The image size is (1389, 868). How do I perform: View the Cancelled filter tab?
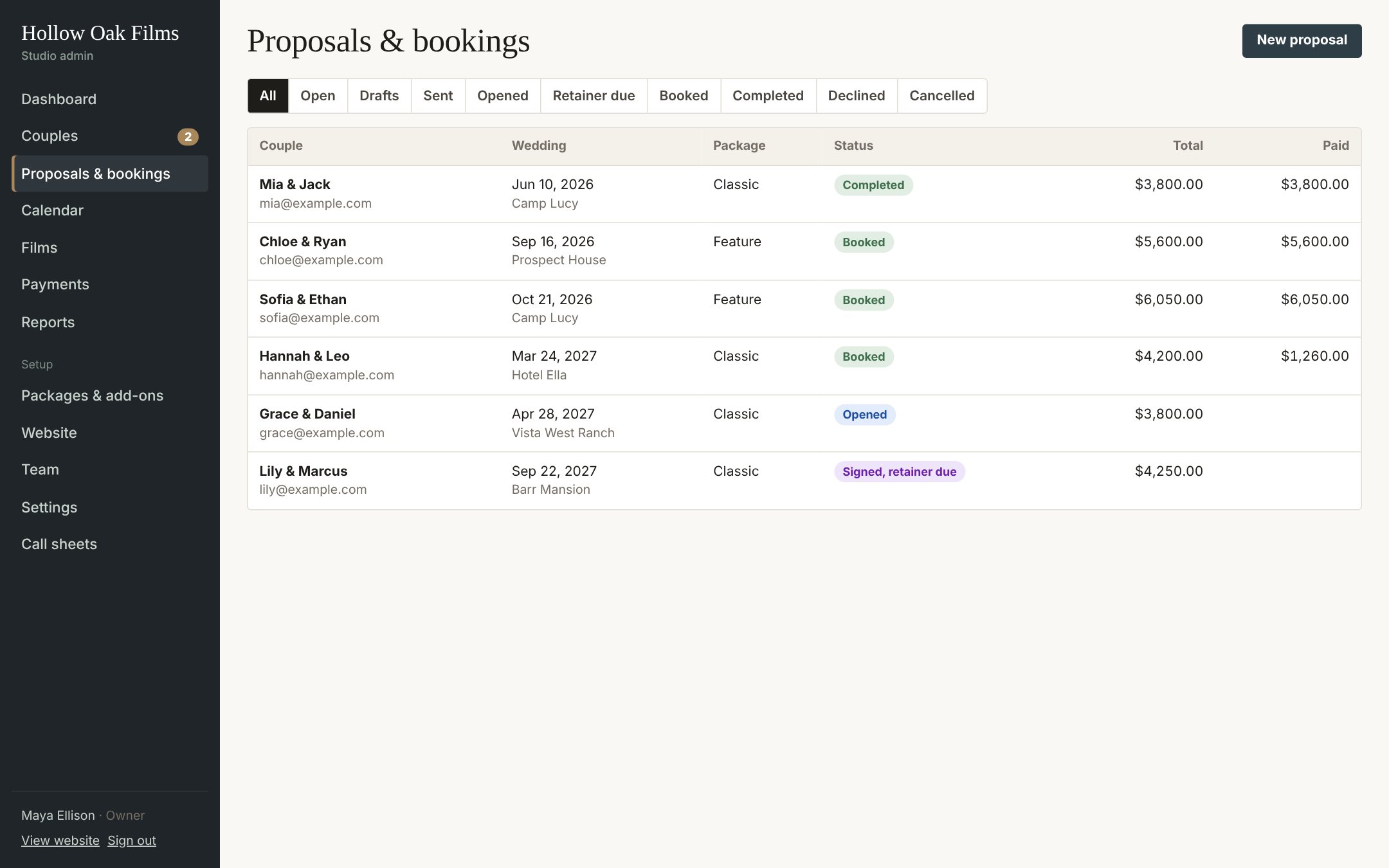pyautogui.click(x=942, y=96)
